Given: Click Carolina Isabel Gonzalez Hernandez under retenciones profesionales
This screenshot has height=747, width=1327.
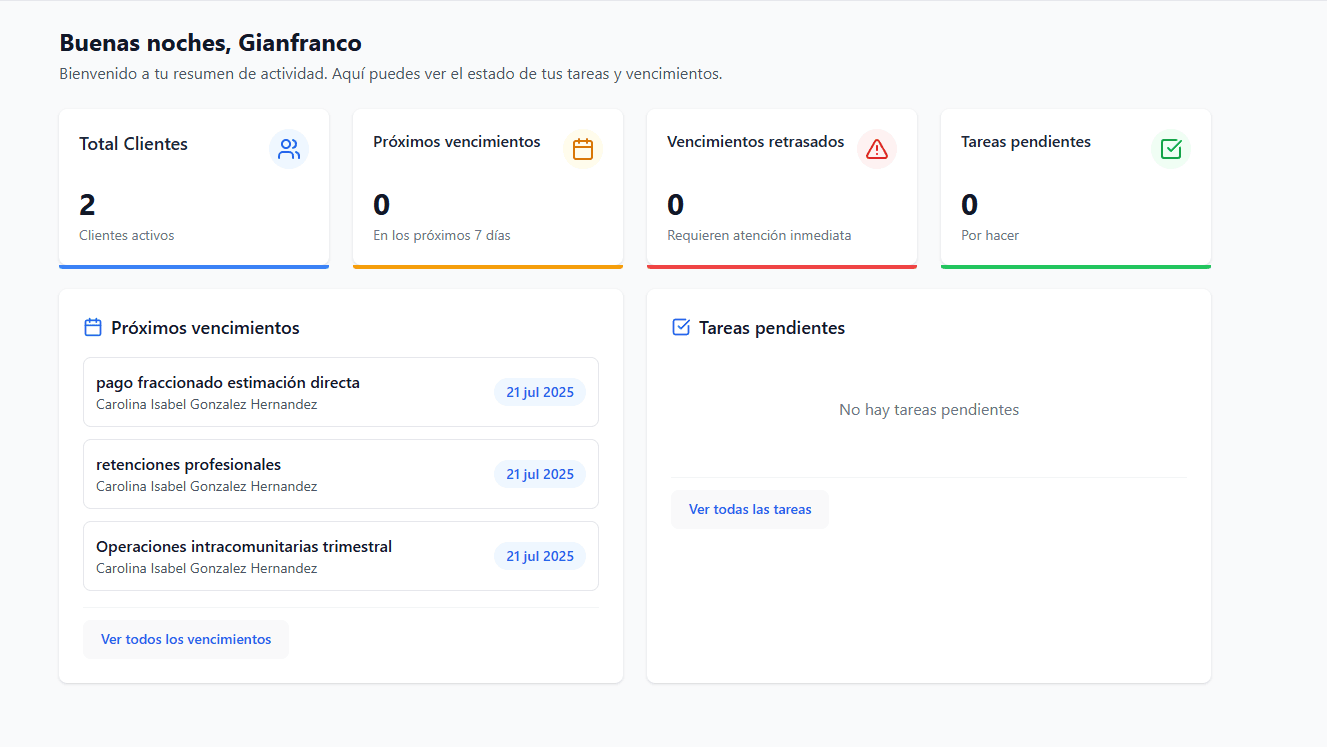Looking at the screenshot, I should pyautogui.click(x=206, y=486).
